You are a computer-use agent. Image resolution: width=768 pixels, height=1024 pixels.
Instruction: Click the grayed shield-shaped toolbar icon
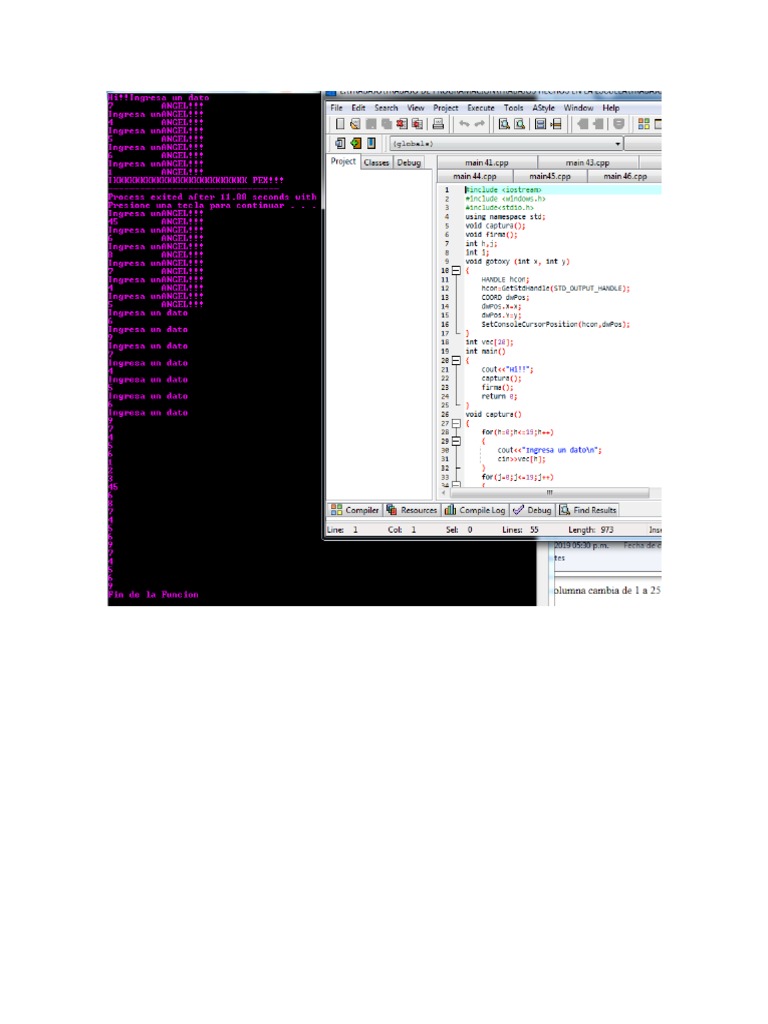point(618,123)
